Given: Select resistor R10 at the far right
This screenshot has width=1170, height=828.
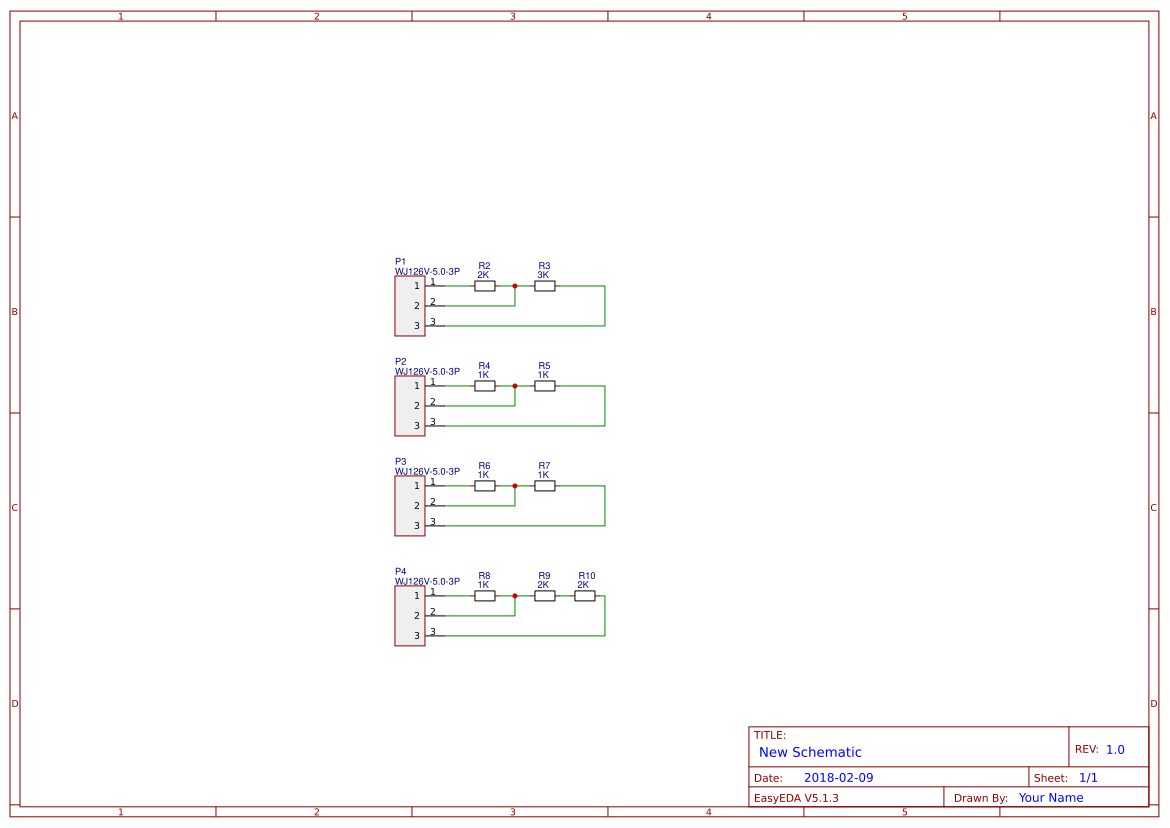Looking at the screenshot, I should [x=584, y=595].
